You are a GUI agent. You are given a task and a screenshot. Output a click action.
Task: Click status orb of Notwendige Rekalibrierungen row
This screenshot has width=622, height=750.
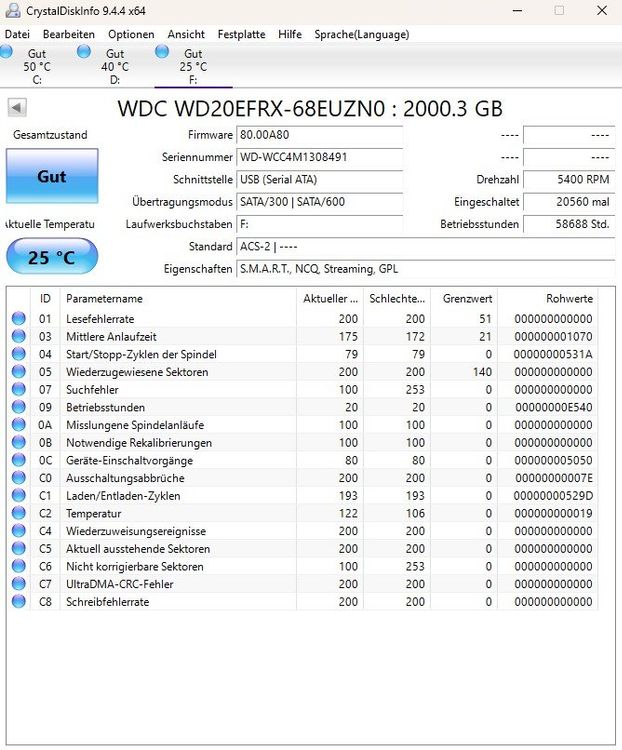pyautogui.click(x=19, y=442)
